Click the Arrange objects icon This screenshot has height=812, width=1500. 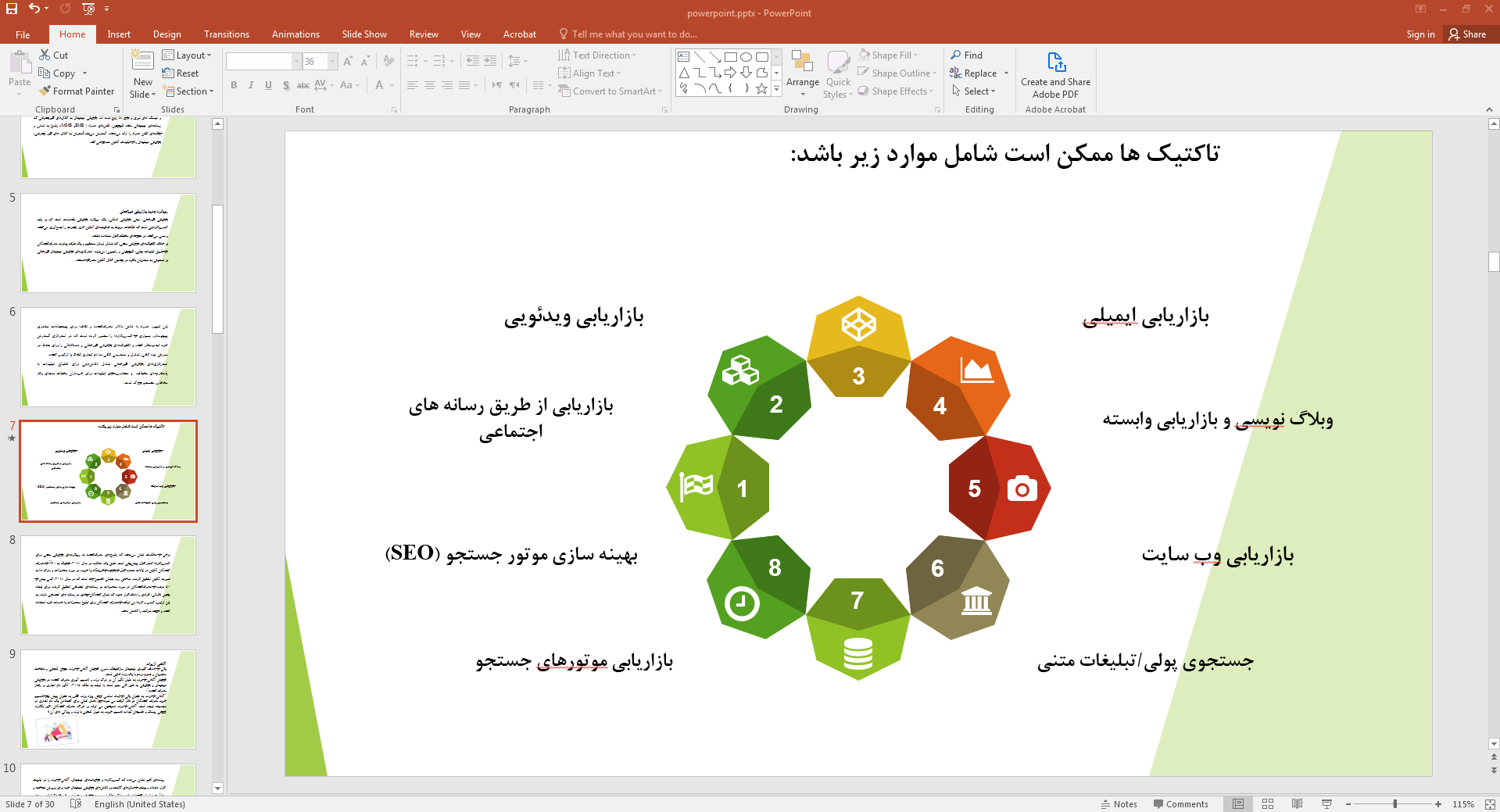click(x=802, y=61)
